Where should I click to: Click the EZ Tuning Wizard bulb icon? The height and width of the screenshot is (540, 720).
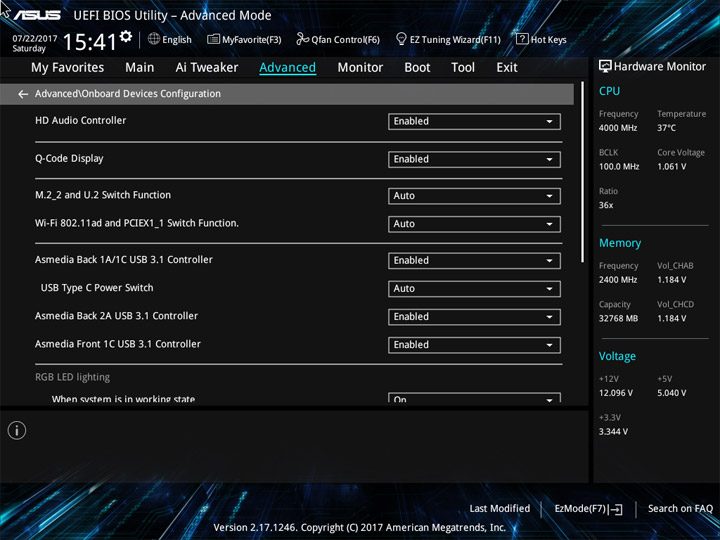[401, 39]
